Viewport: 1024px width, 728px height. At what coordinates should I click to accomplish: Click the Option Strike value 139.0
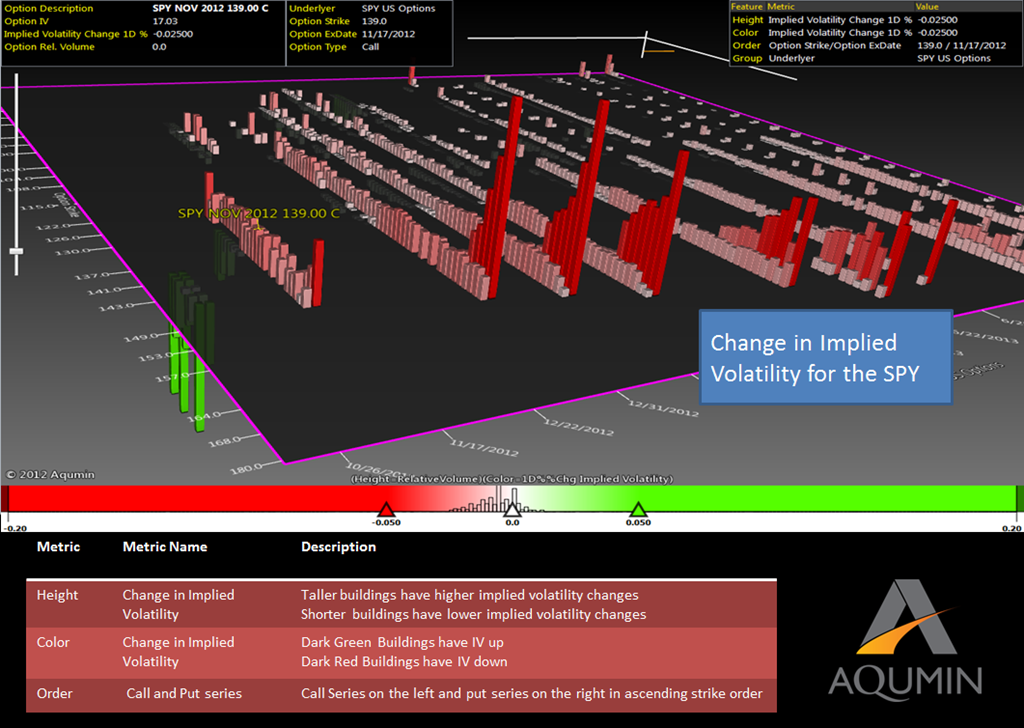(374, 22)
